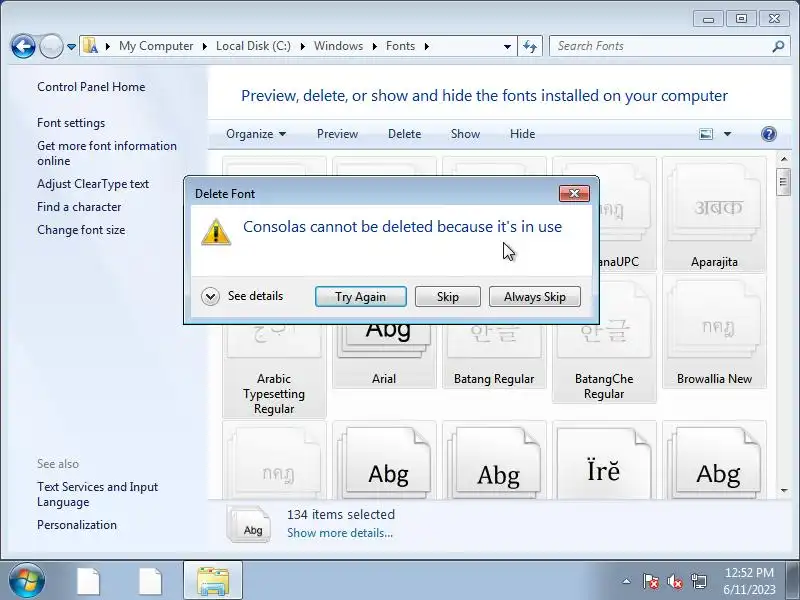Click the change view icon
The width and height of the screenshot is (800, 600).
click(706, 134)
